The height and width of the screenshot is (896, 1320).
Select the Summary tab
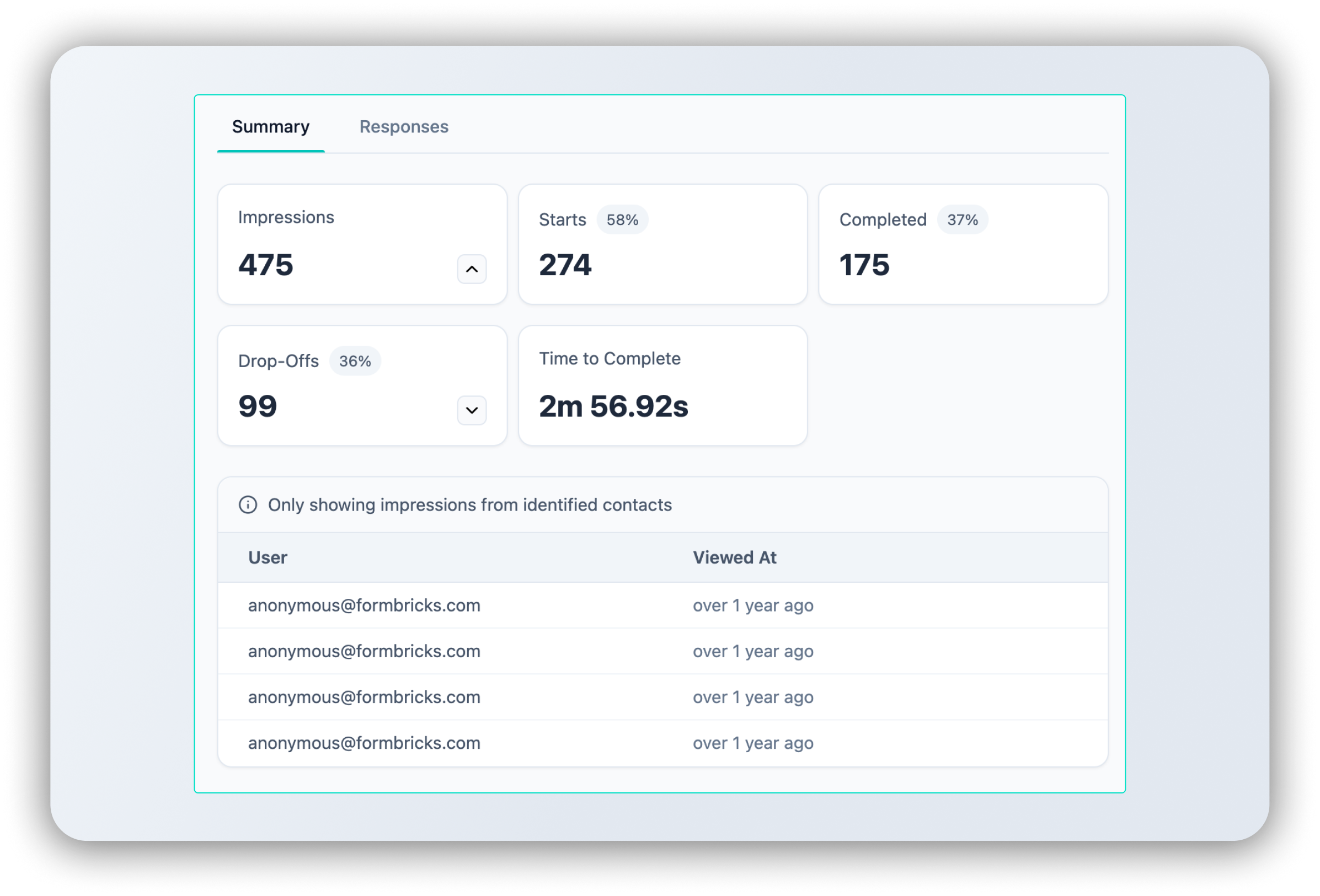[270, 127]
